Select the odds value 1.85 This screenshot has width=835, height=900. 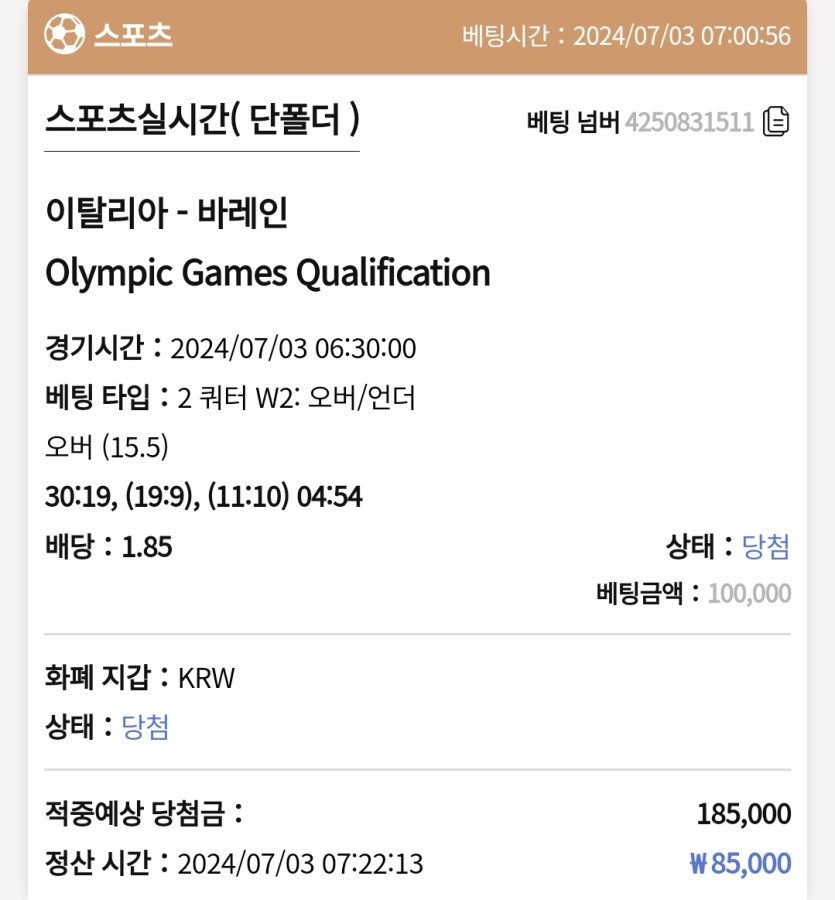147,546
